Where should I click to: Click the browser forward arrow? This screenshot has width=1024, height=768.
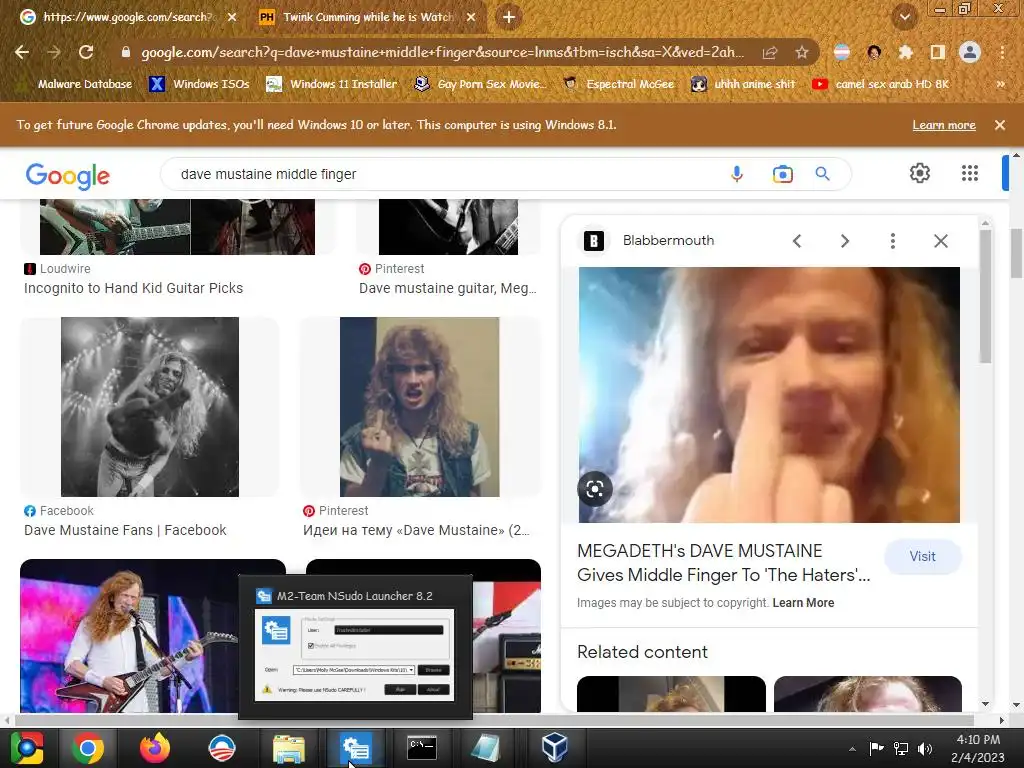pyautogui.click(x=54, y=52)
